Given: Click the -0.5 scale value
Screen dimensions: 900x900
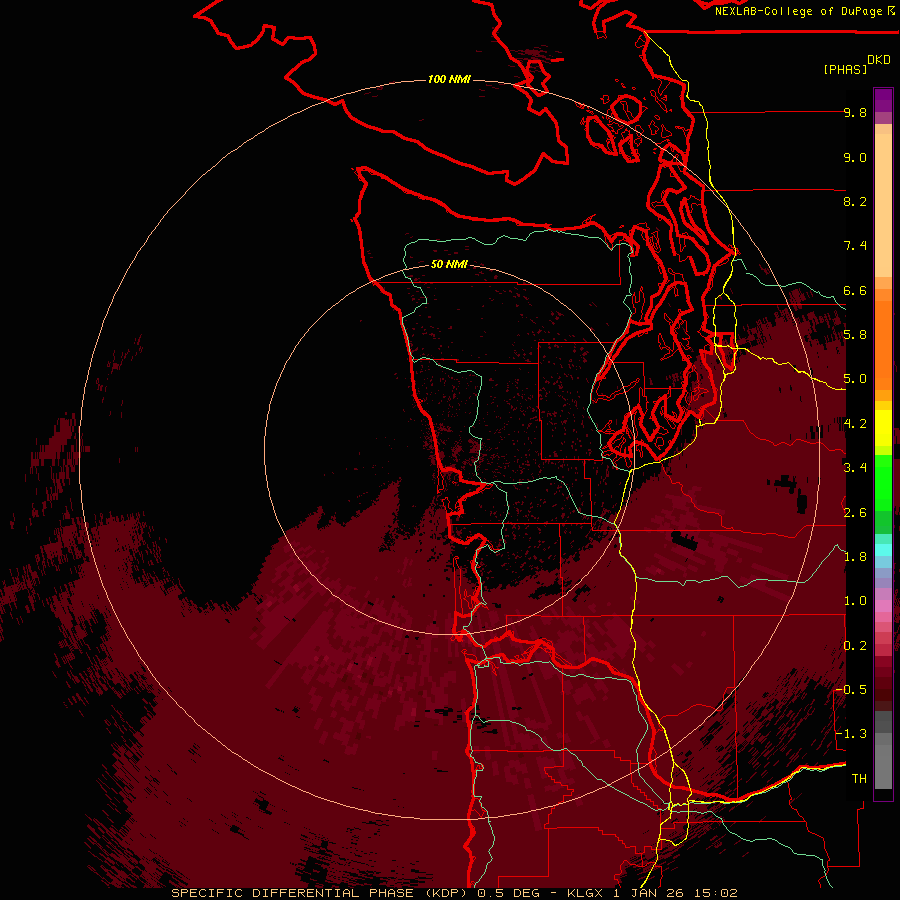Looking at the screenshot, I should [x=851, y=689].
